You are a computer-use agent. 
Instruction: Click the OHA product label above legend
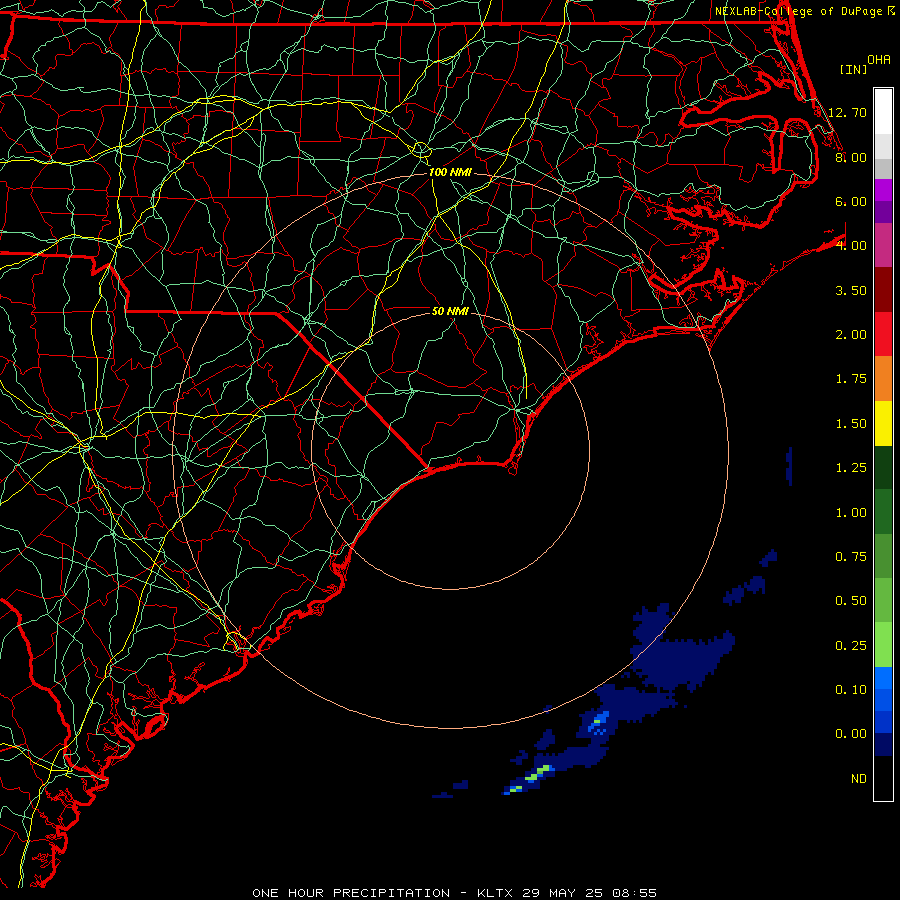click(879, 60)
